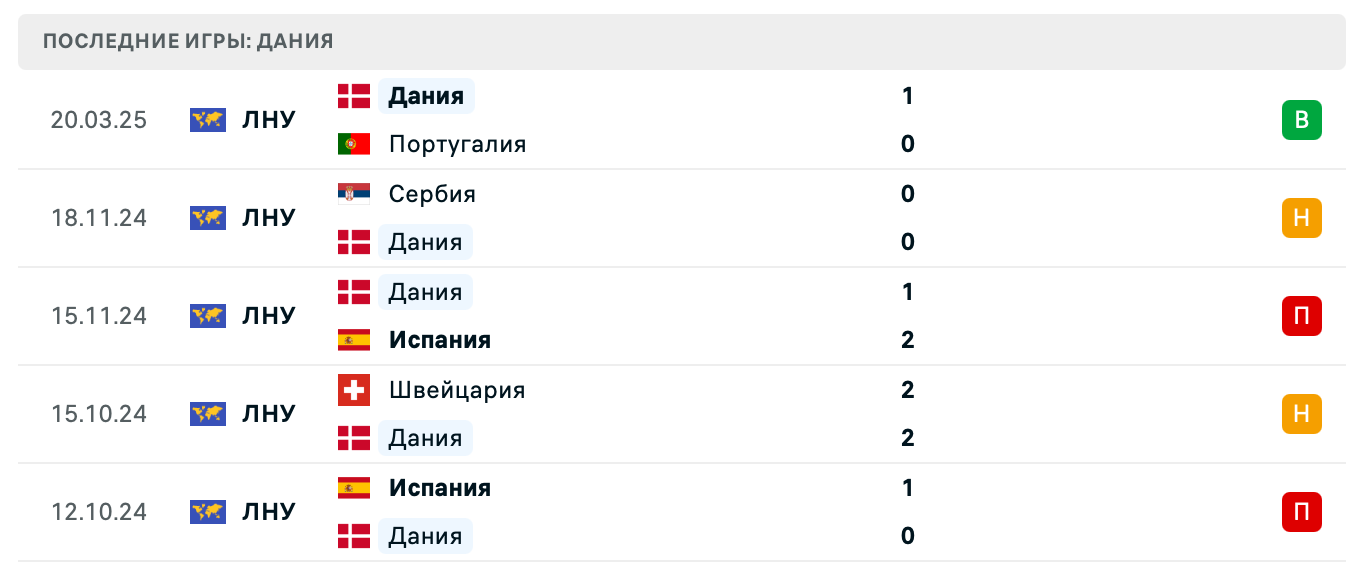Open Португалия team link
Viewport: 1362px width, 576px height.
457,144
